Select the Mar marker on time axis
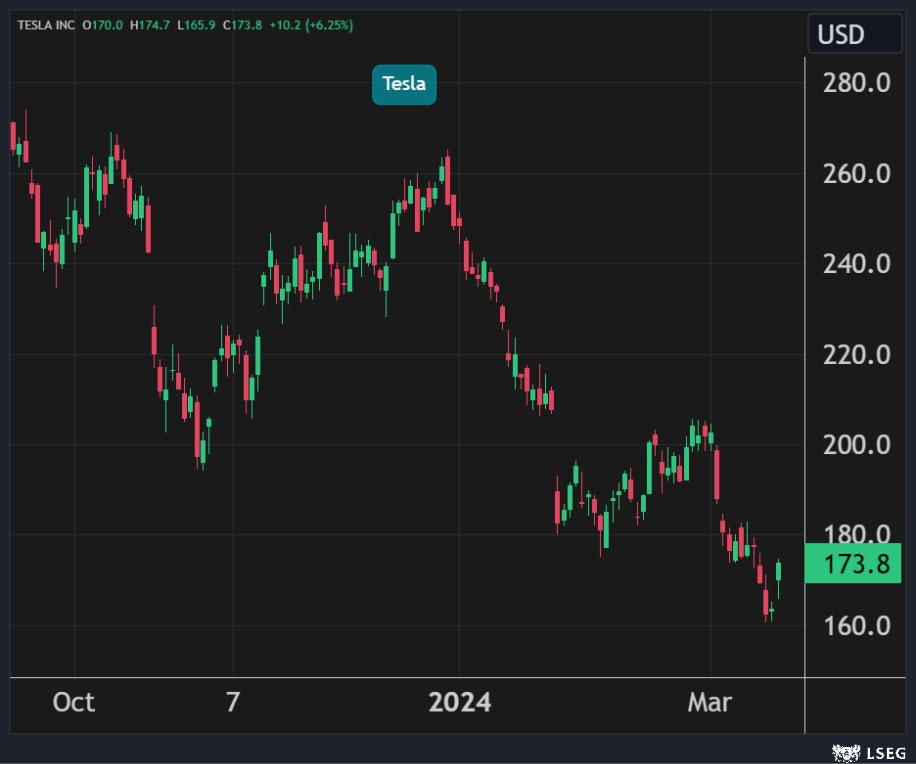916x764 pixels. pos(710,703)
